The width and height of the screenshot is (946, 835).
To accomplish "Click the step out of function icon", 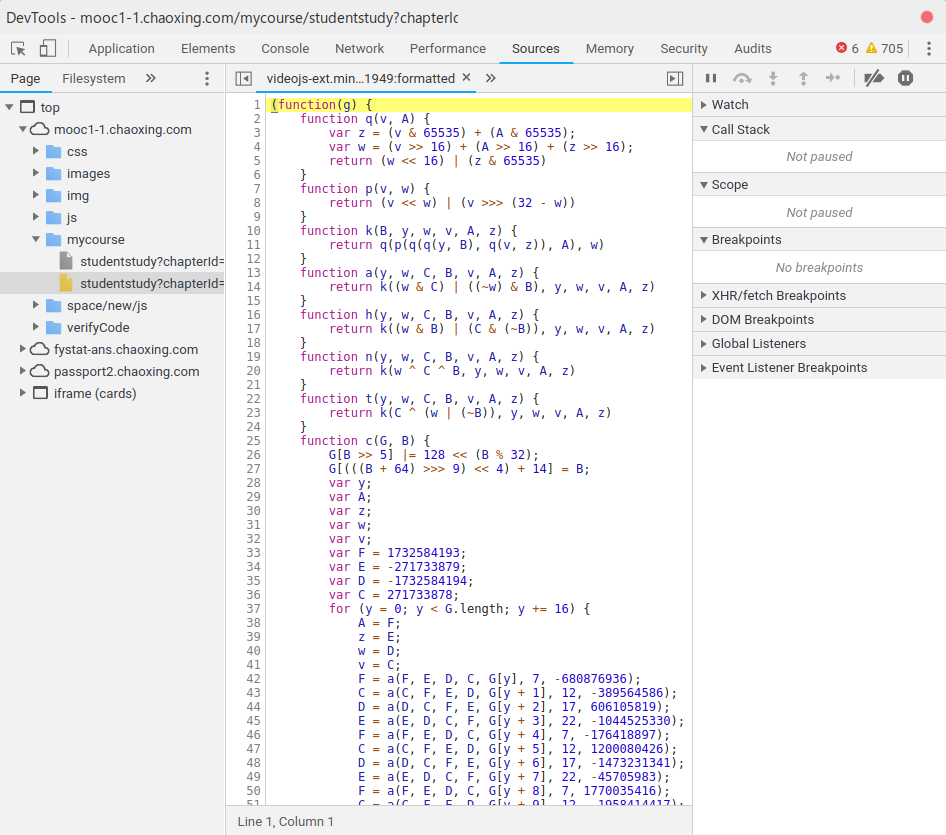I will pyautogui.click(x=803, y=78).
